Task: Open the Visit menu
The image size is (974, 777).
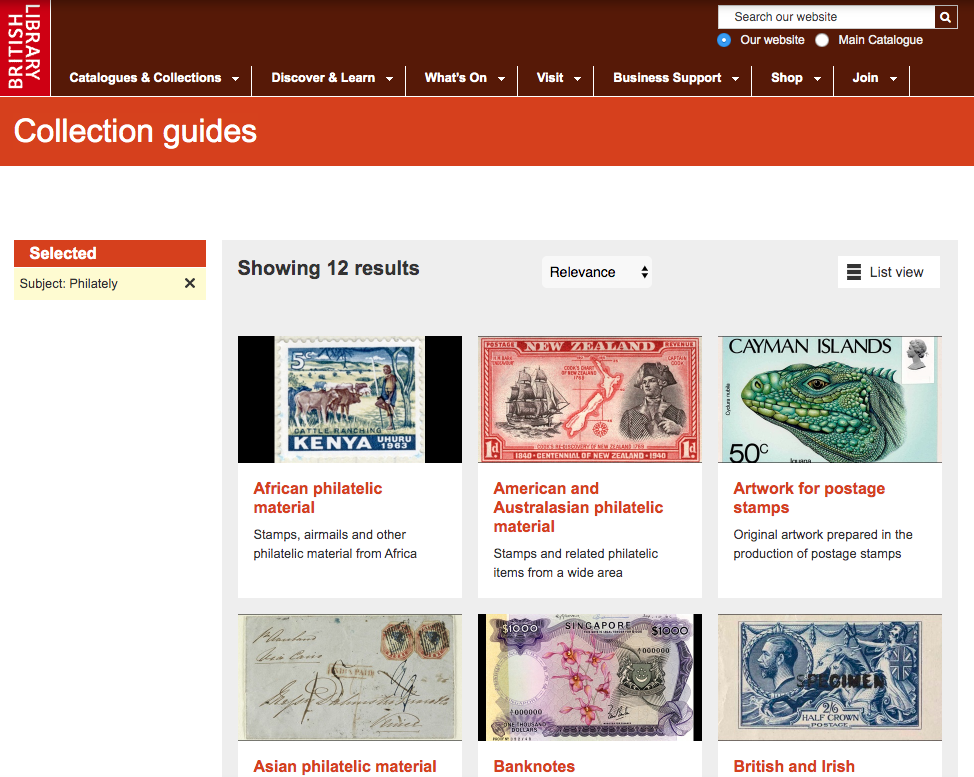Action: pos(551,77)
